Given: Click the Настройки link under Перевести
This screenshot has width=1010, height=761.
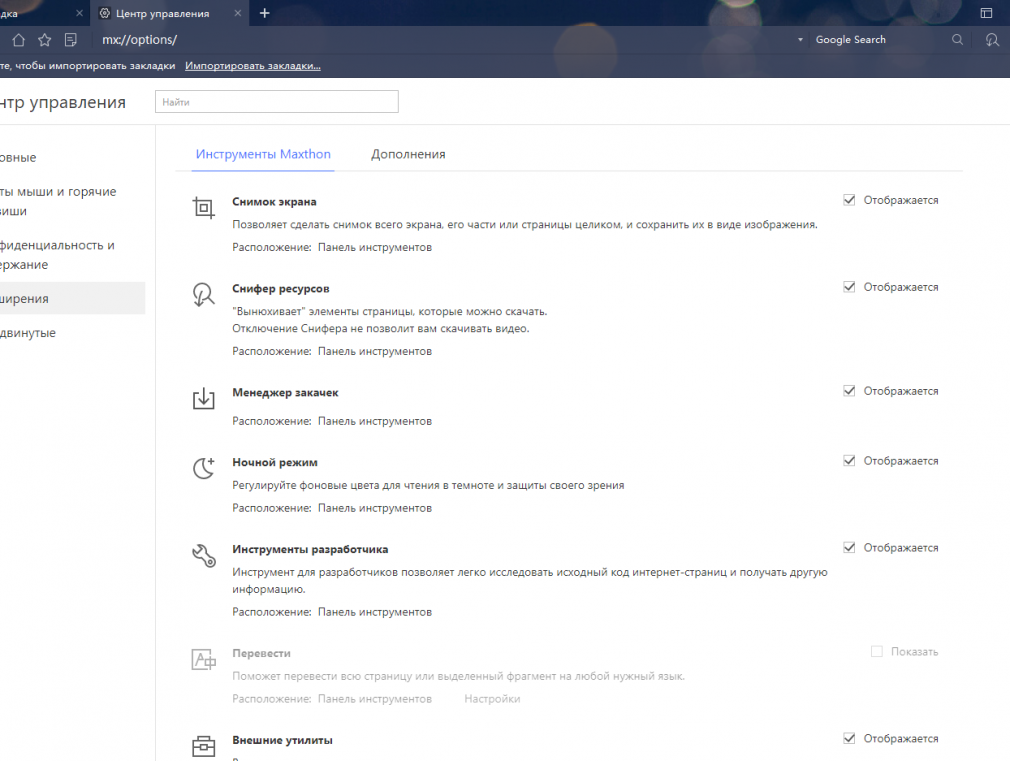Looking at the screenshot, I should [x=492, y=699].
